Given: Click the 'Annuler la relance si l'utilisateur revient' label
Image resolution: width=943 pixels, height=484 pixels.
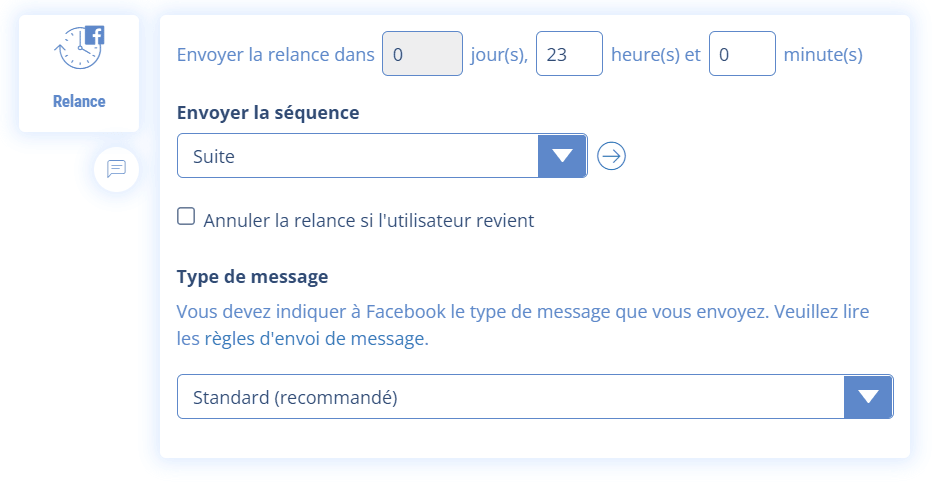Looking at the screenshot, I should click(x=369, y=220).
